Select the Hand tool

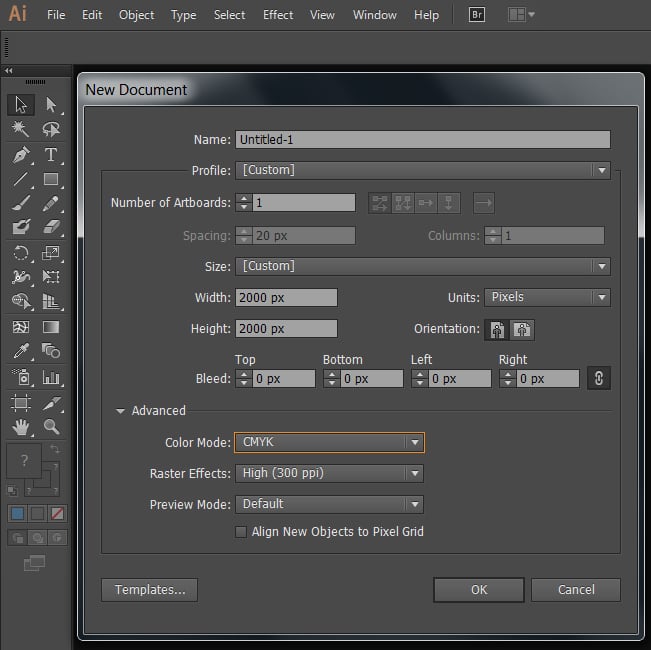pos(20,427)
